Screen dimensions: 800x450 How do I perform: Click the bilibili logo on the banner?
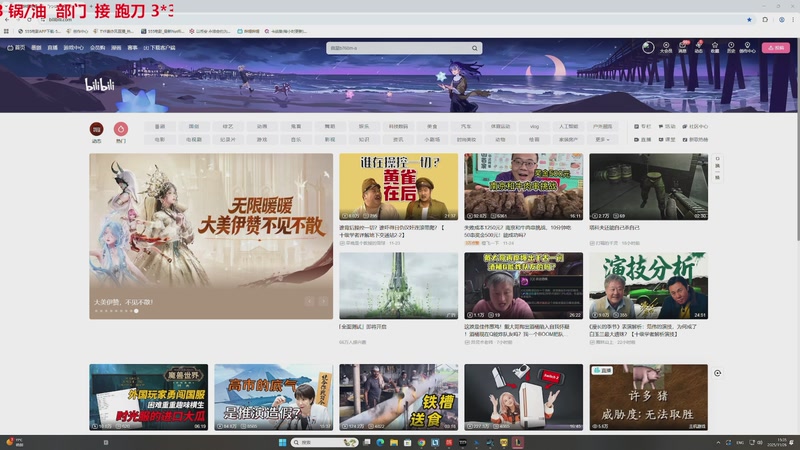point(99,85)
